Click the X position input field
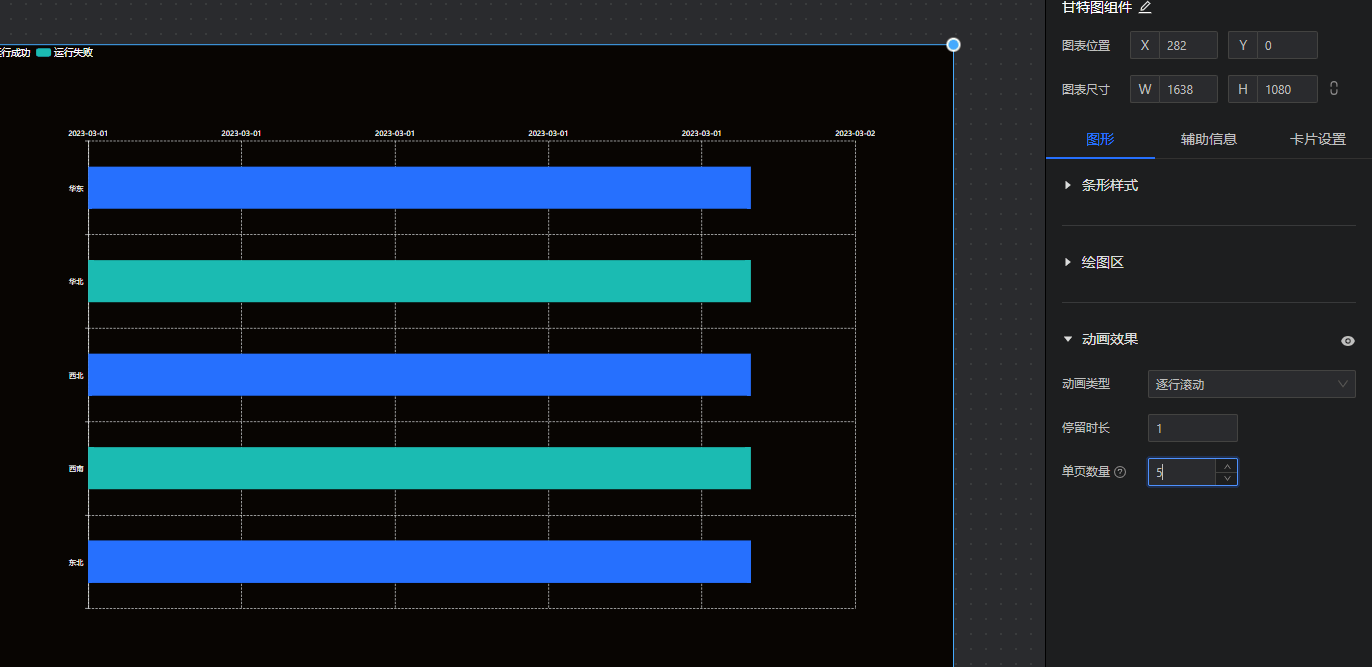This screenshot has width=1372, height=667. tap(1187, 45)
